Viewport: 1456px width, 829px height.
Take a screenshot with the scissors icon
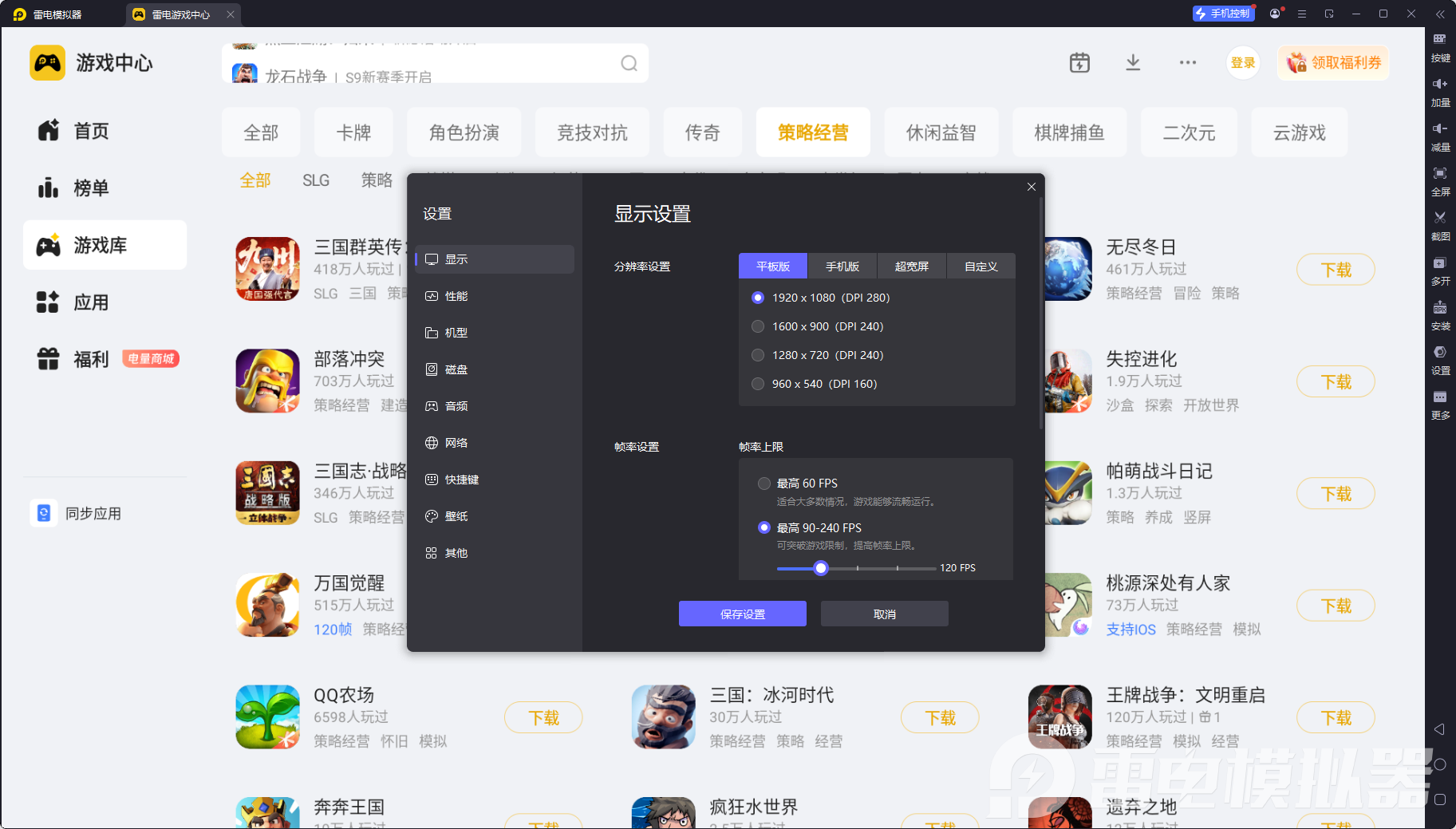tap(1440, 218)
